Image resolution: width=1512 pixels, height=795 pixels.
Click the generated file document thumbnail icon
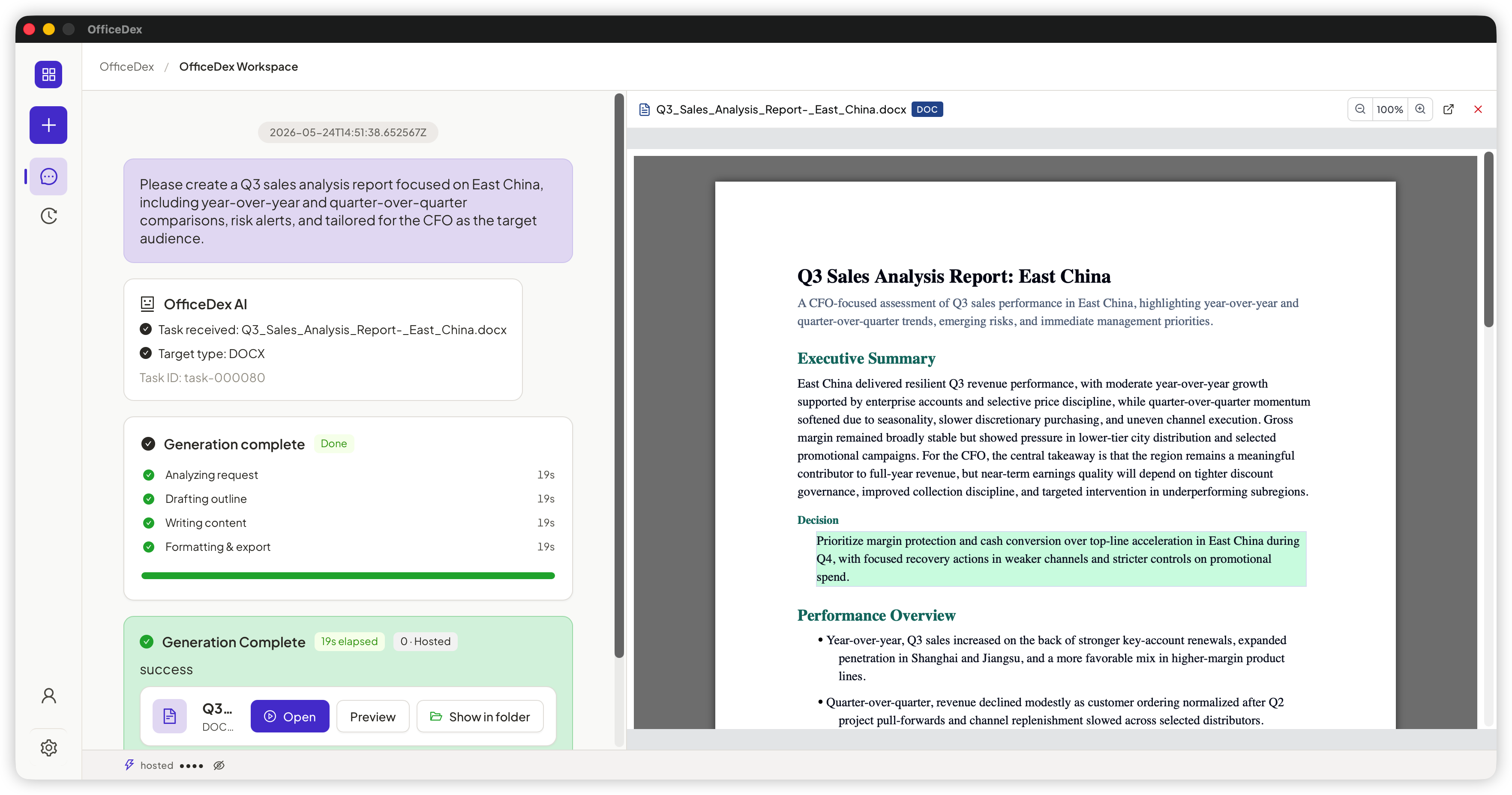pos(170,716)
